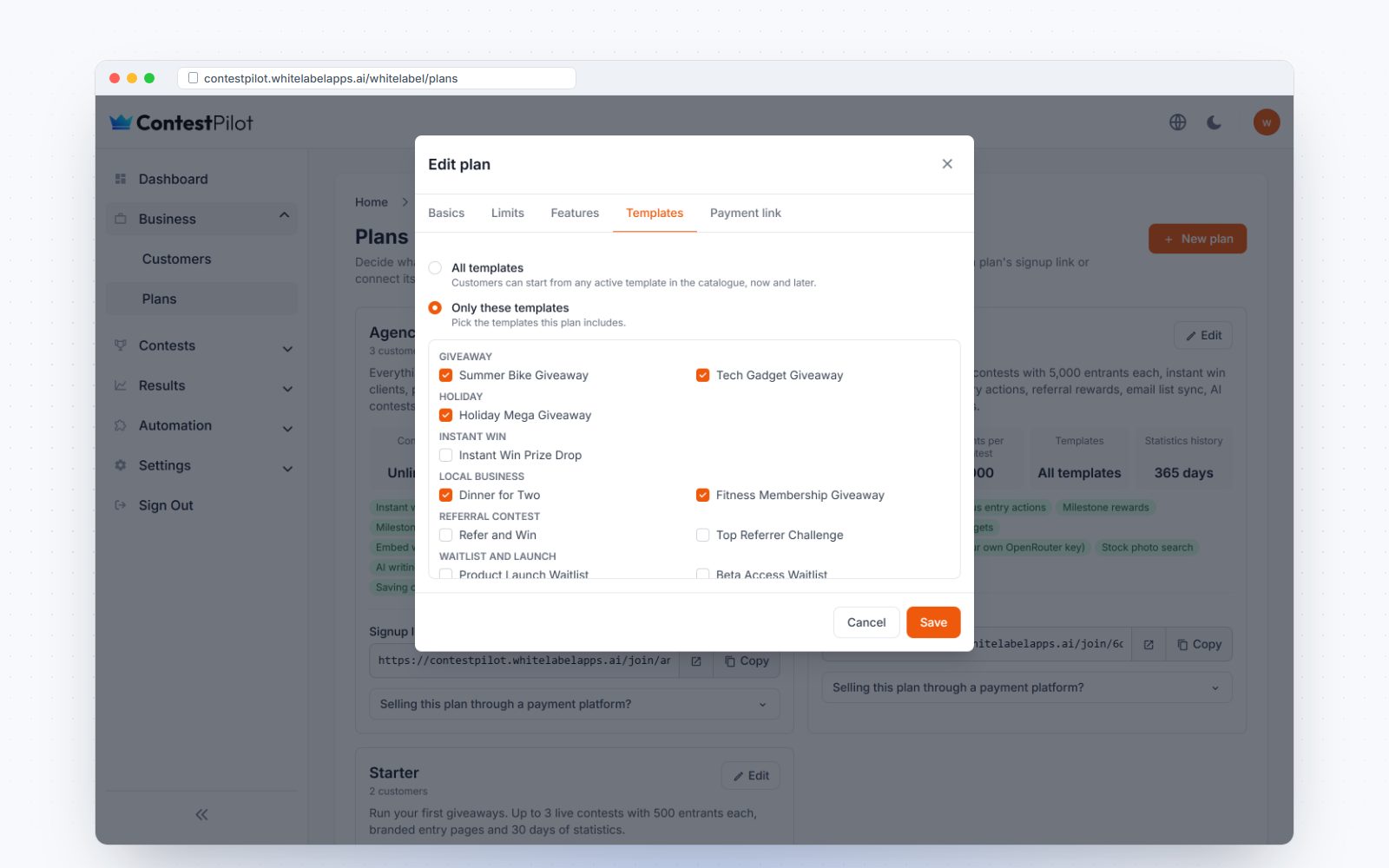Uncheck Holiday Mega Giveaway template
Image resolution: width=1389 pixels, height=868 pixels.
pos(445,415)
